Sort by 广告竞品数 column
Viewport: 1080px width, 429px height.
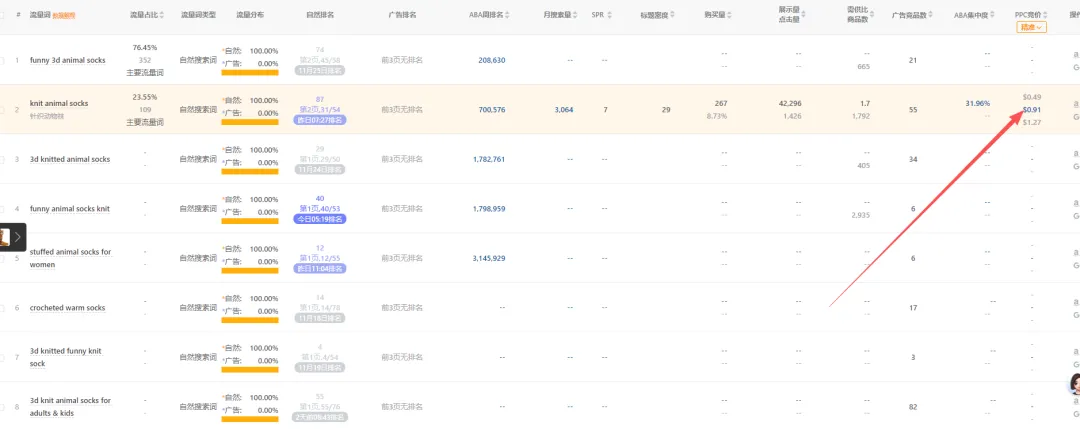pyautogui.click(x=930, y=16)
